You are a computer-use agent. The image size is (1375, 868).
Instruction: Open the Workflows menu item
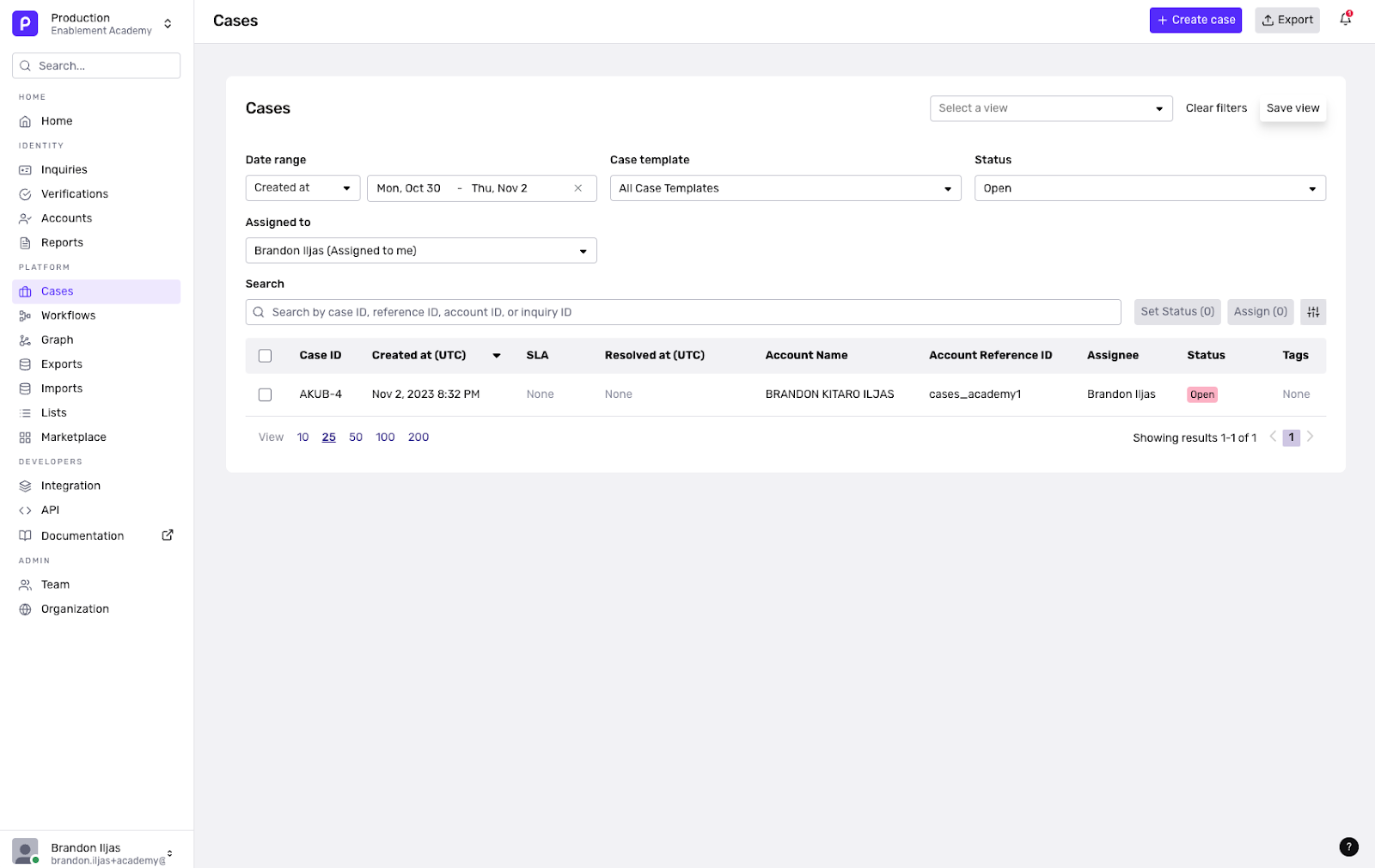pyautogui.click(x=96, y=316)
